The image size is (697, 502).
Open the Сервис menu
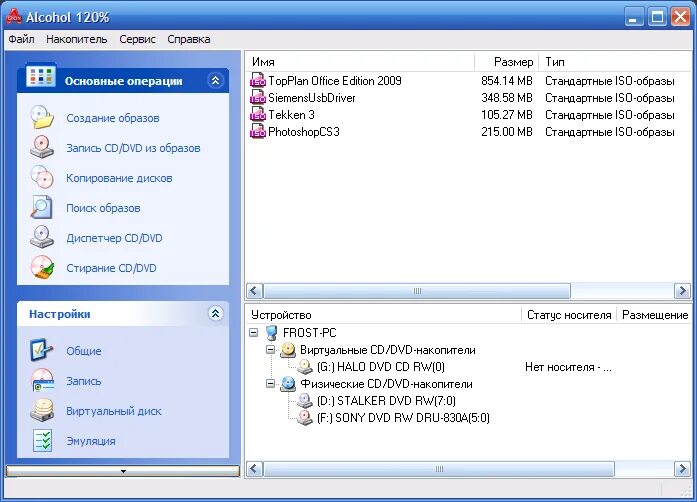137,39
